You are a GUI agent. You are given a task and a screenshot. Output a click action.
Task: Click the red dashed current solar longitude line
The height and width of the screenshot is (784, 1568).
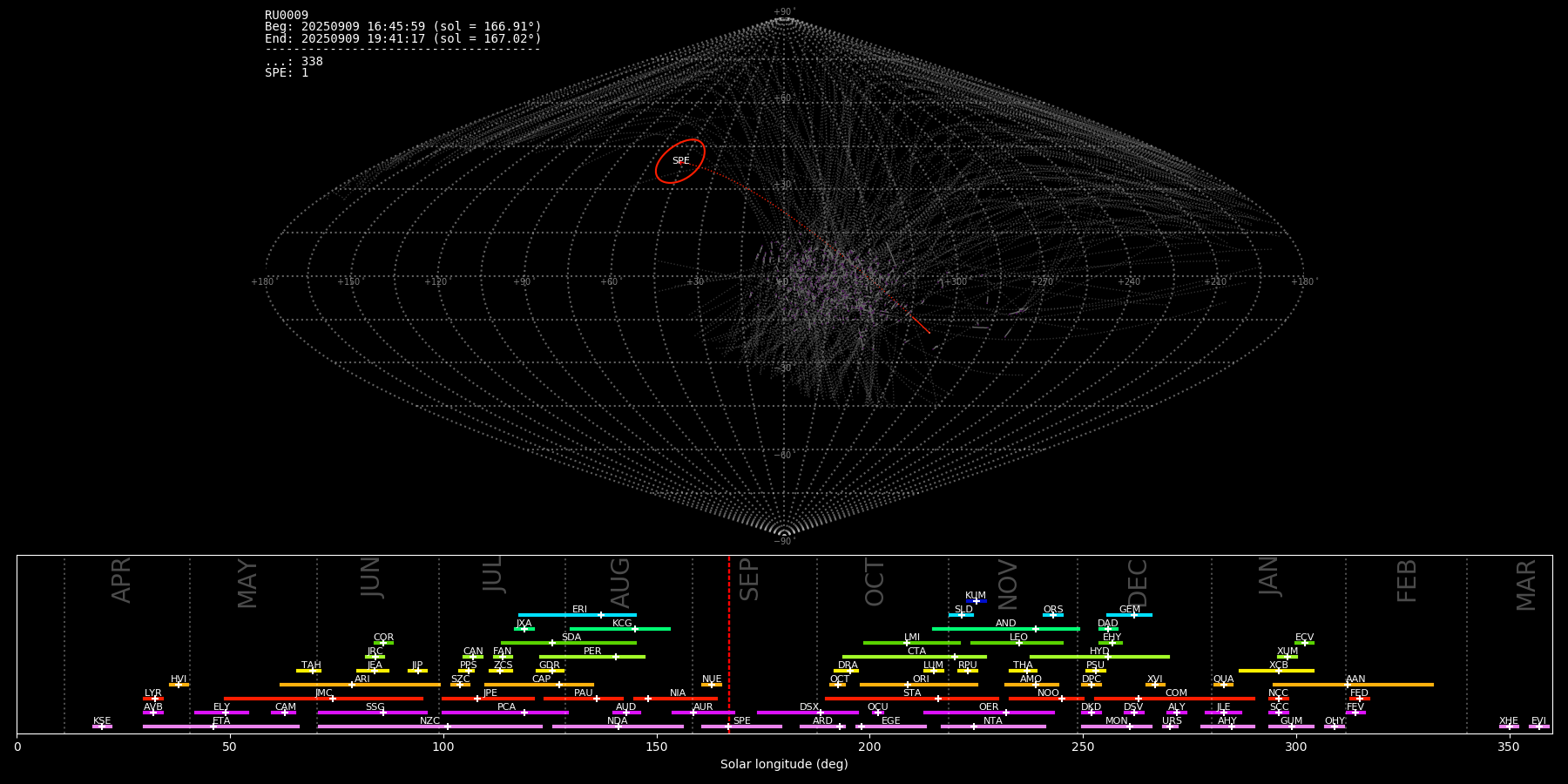point(729,645)
